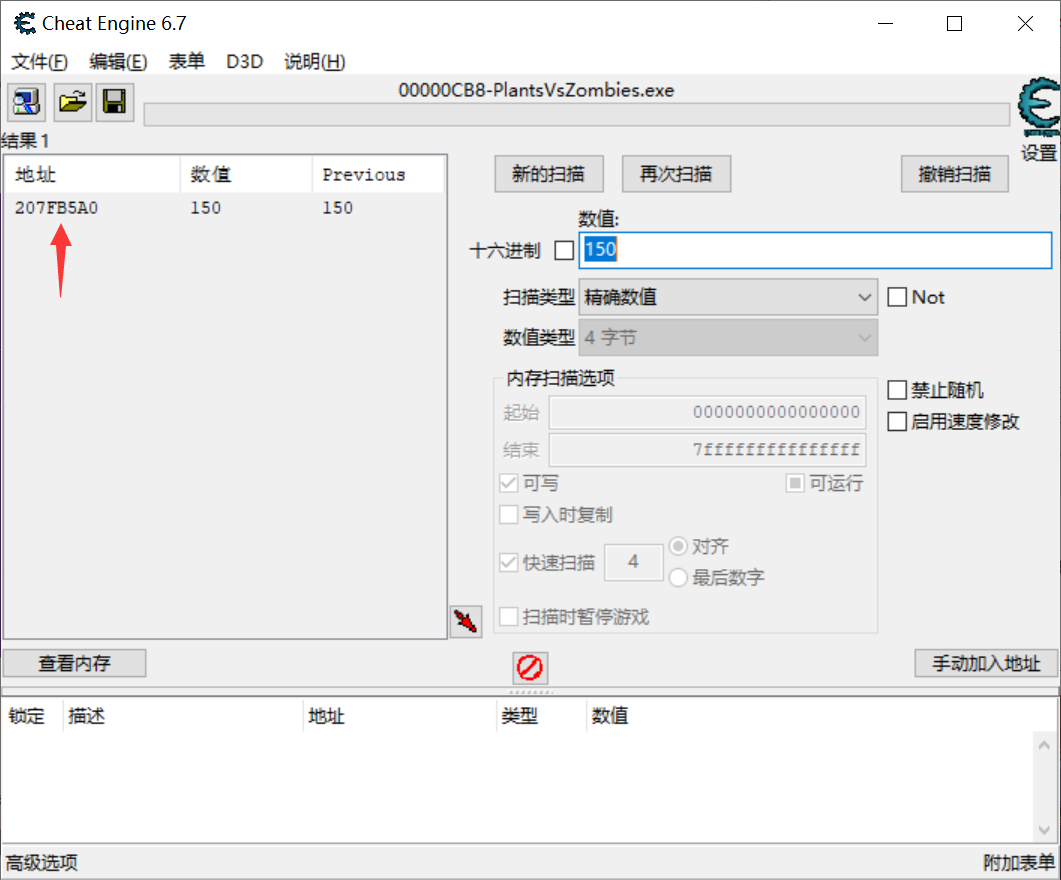Click the address table scroll up arrow

pos(1044,745)
